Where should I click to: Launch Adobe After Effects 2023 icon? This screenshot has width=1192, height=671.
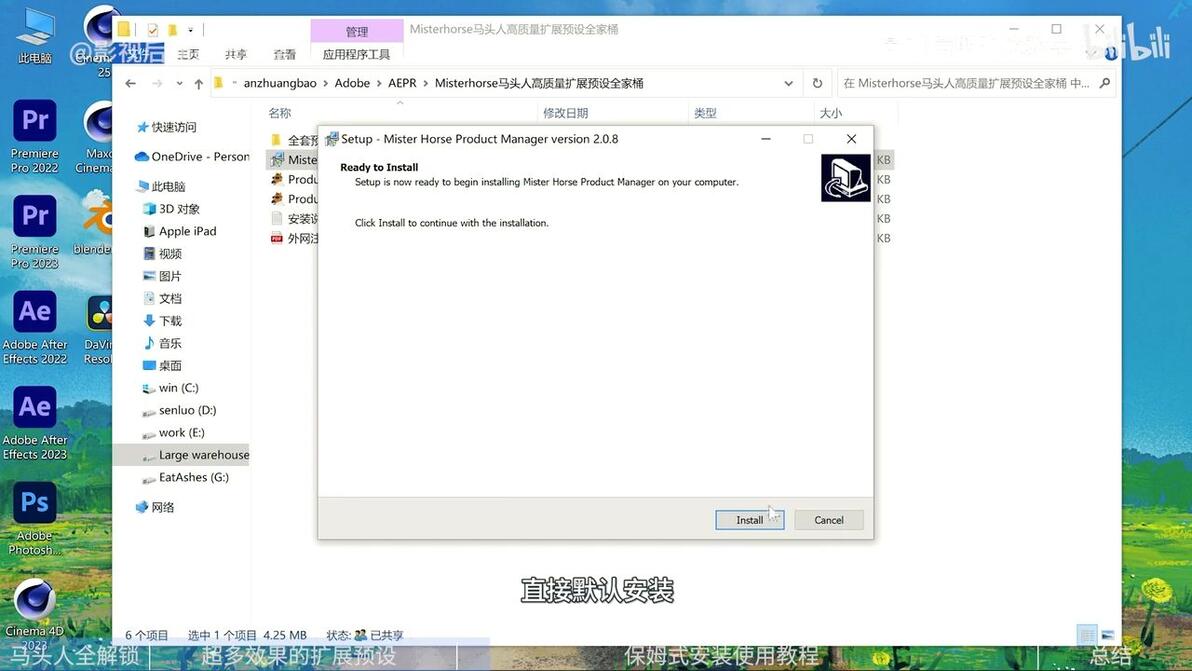pos(35,423)
